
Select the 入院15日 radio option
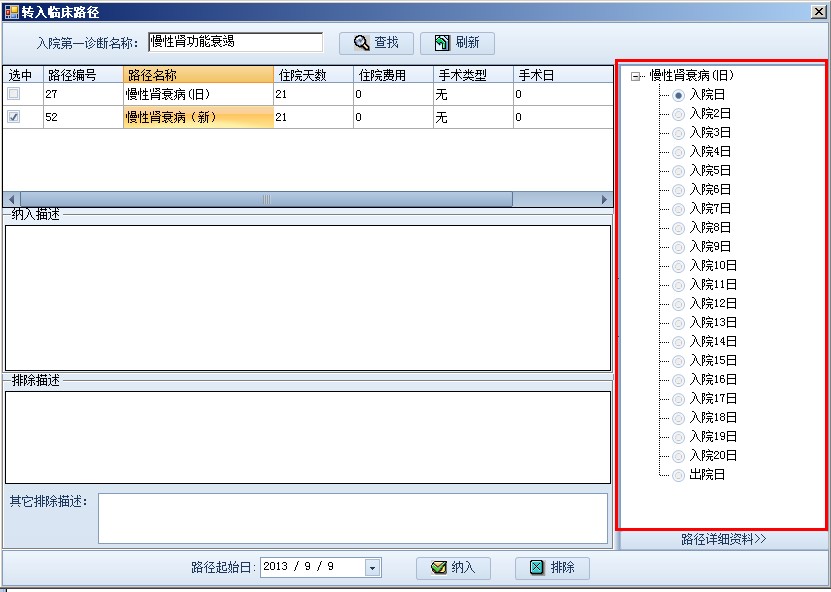point(678,361)
